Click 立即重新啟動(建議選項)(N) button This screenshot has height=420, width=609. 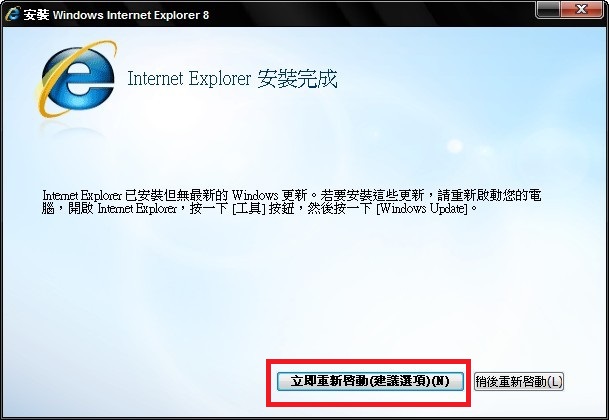(x=370, y=381)
